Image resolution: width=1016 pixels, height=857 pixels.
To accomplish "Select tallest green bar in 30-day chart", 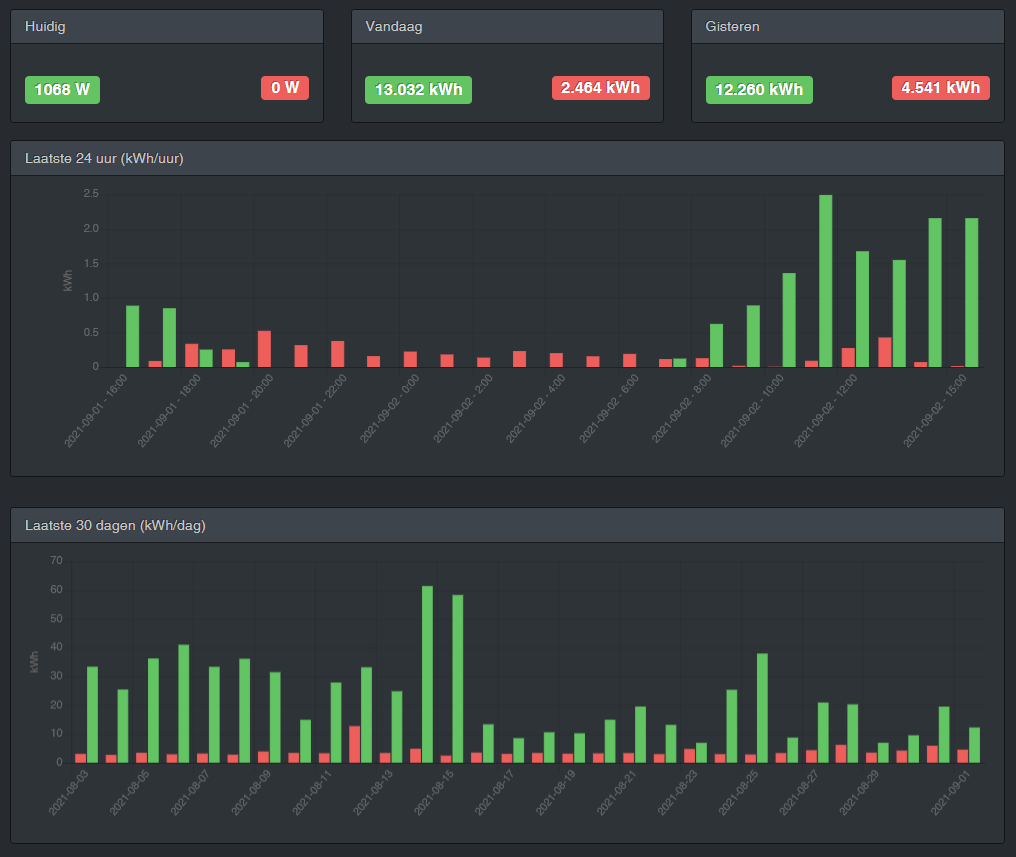I will point(428,674).
